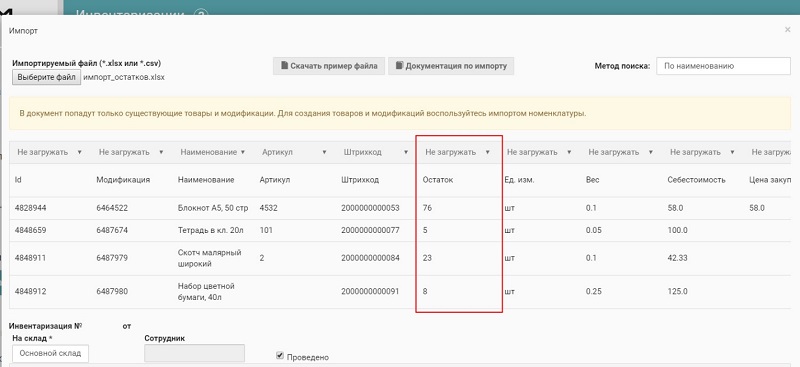Click modification value 6487980

tap(112, 291)
